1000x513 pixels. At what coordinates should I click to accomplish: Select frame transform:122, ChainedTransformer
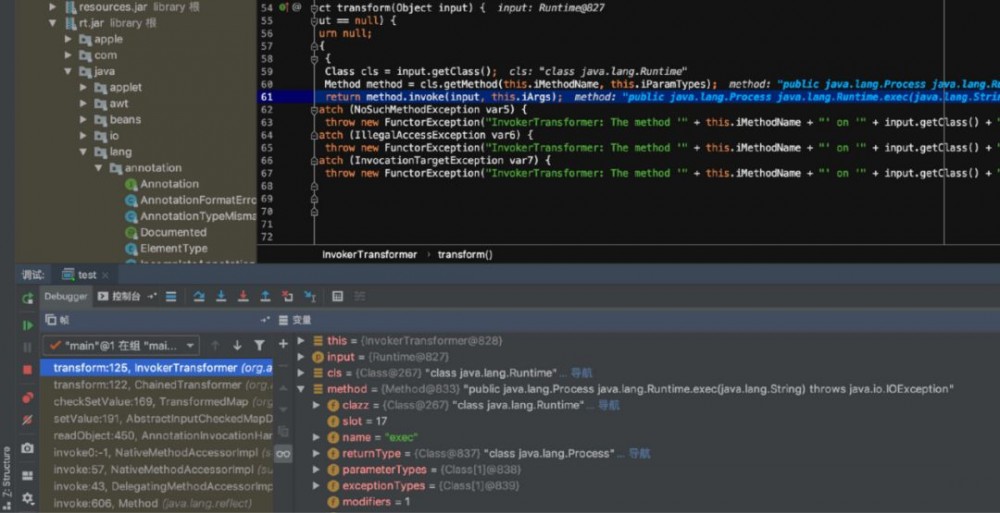[156, 385]
